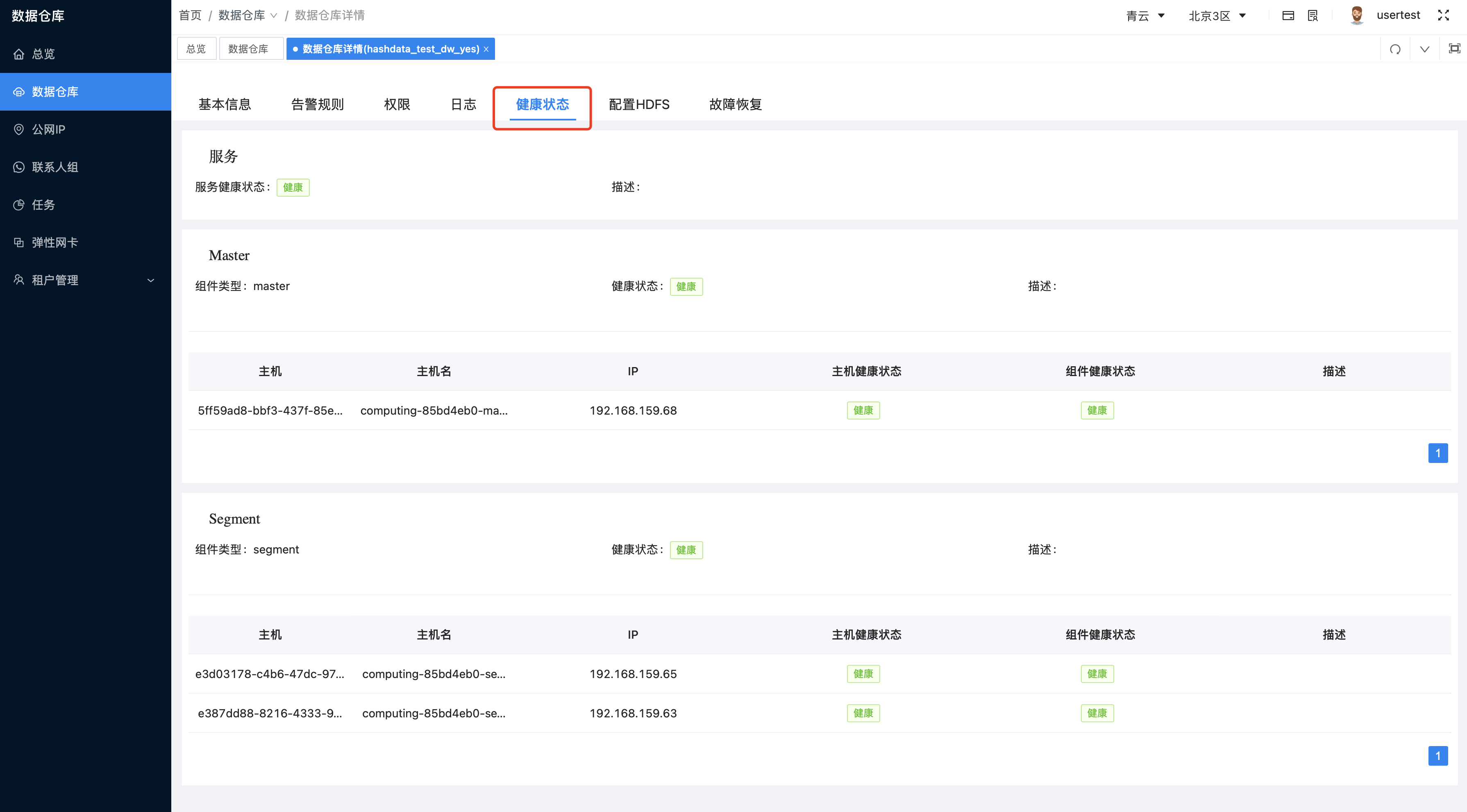Open the work order document icon
1467x812 pixels.
click(1312, 16)
